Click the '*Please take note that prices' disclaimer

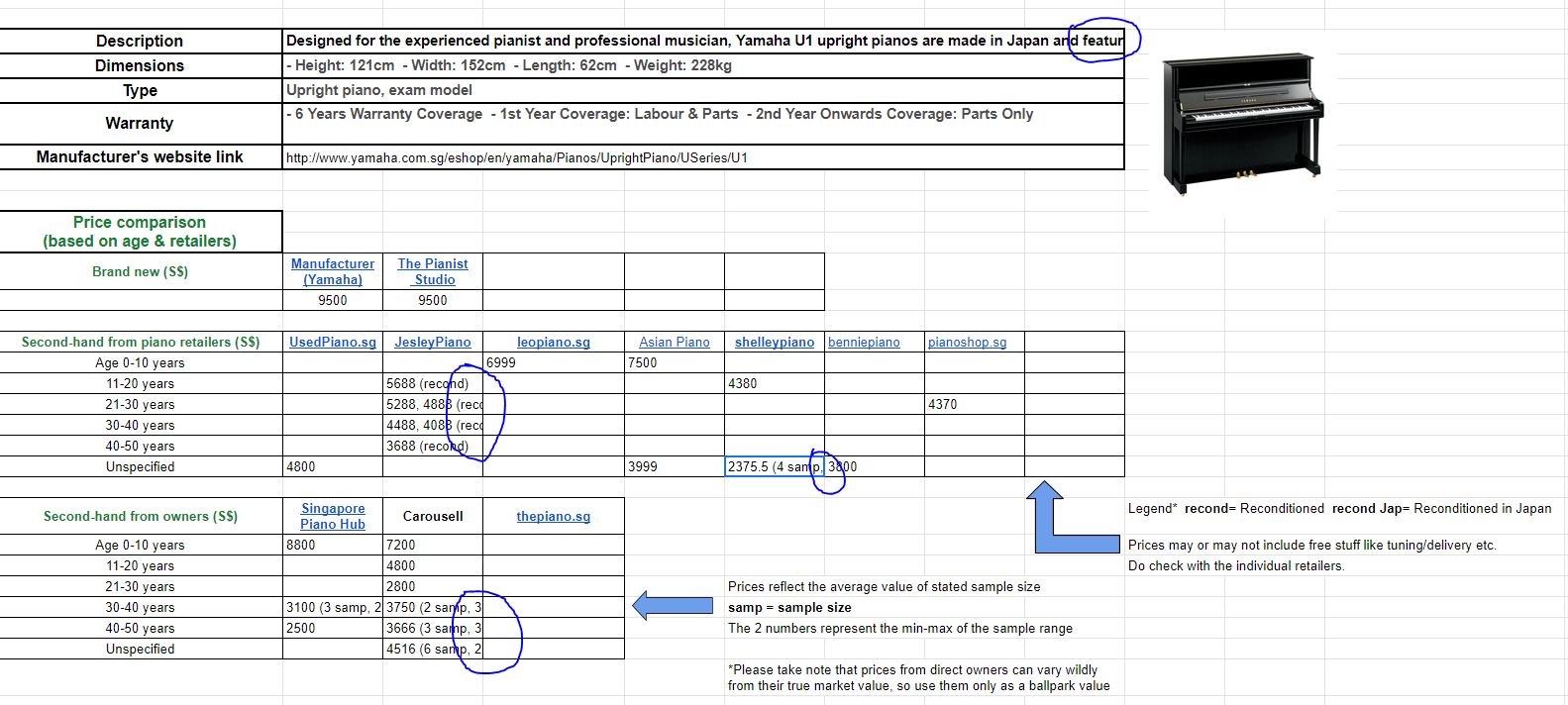pyautogui.click(x=918, y=677)
